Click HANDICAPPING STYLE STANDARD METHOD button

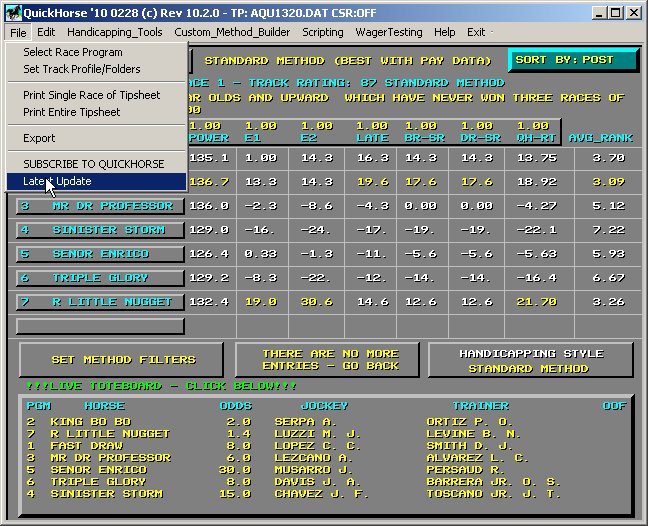point(530,360)
